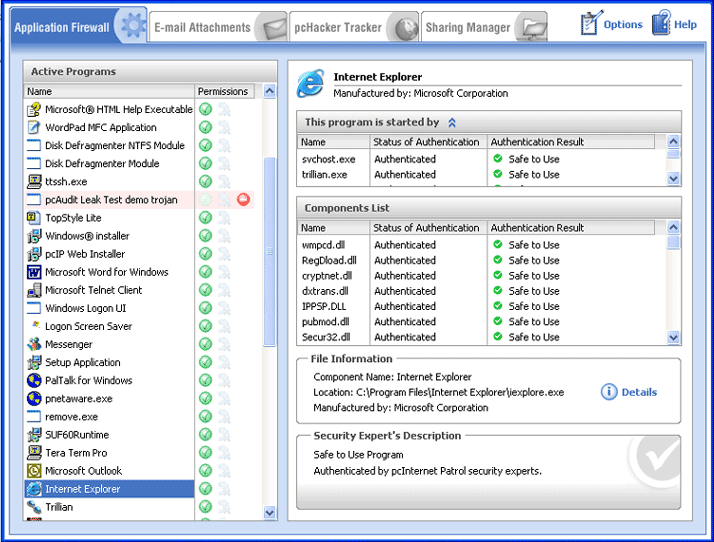
Task: Toggle allow permission for Disk Defragmenter NTFS Module
Action: (206, 145)
